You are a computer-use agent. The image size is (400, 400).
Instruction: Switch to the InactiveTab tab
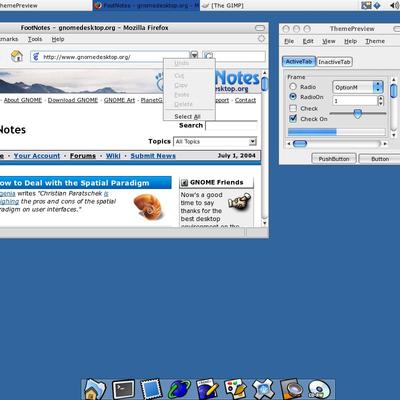[334, 62]
